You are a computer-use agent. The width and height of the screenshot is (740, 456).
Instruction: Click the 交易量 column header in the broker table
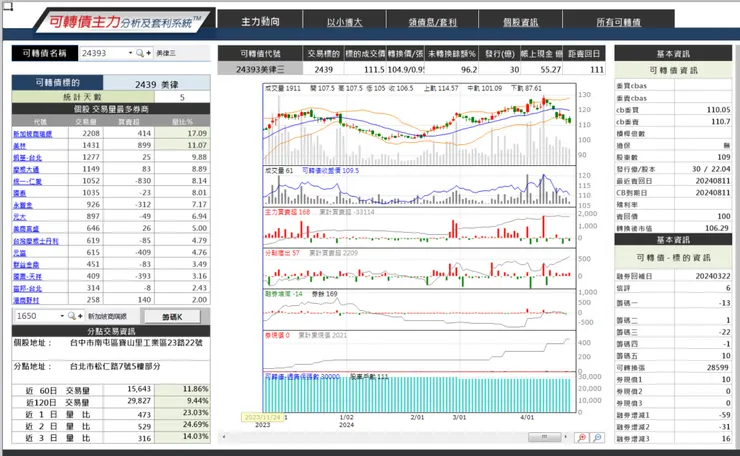tap(85, 121)
